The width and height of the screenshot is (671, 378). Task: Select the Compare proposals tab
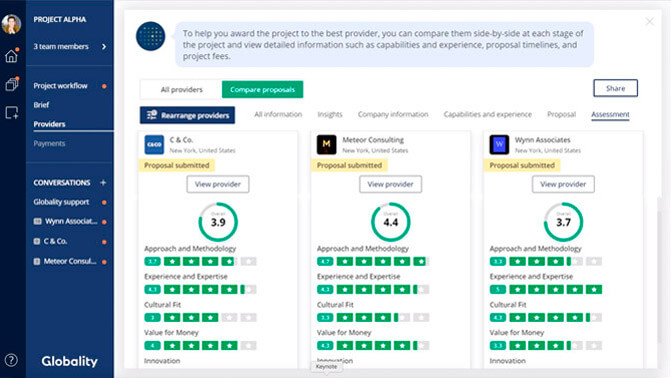(262, 89)
